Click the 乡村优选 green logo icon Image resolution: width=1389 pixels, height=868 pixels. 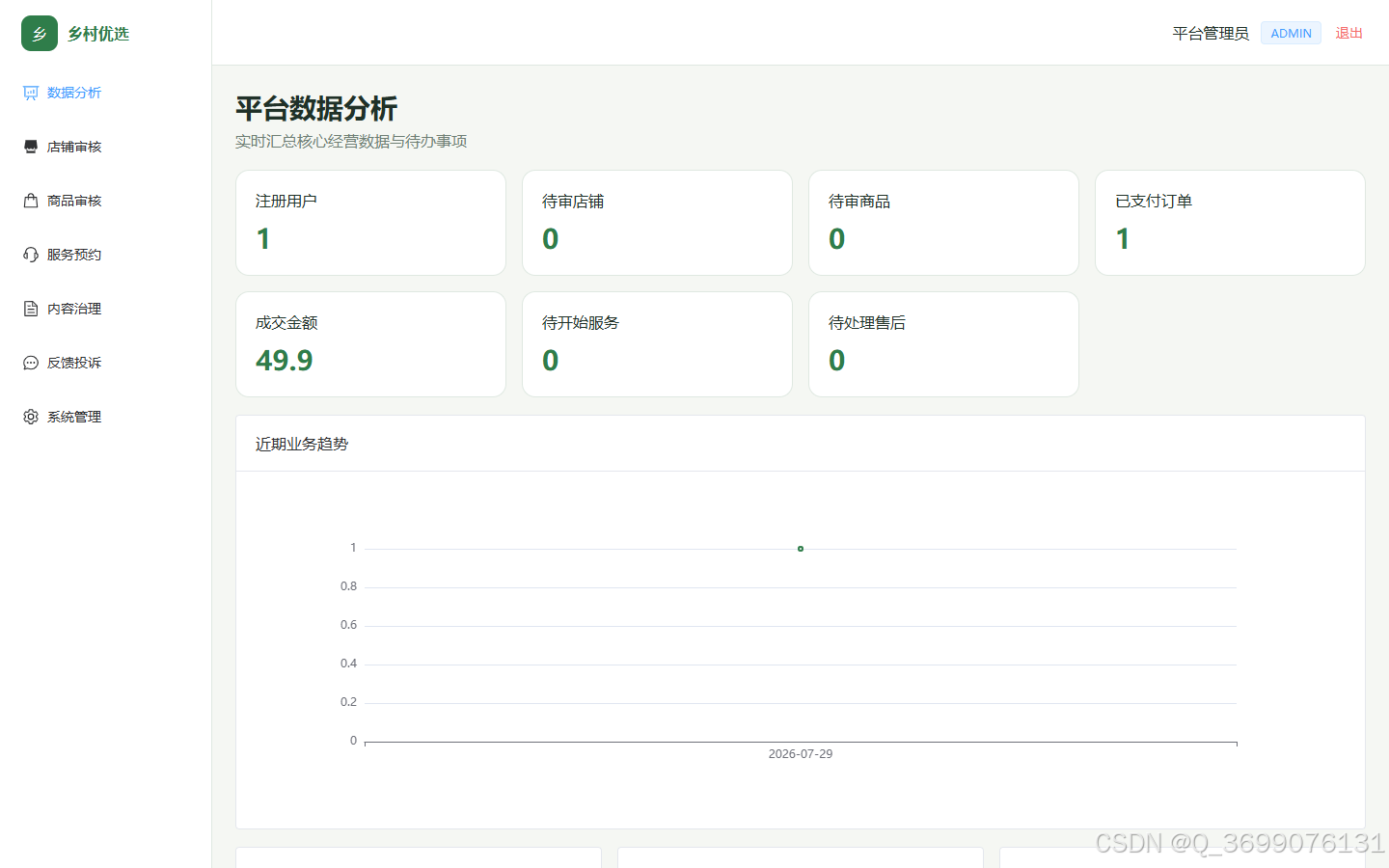tap(40, 34)
